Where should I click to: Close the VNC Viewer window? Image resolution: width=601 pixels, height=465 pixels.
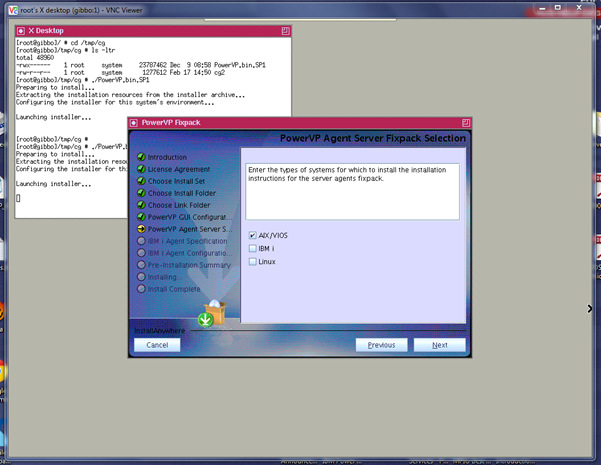coord(579,8)
